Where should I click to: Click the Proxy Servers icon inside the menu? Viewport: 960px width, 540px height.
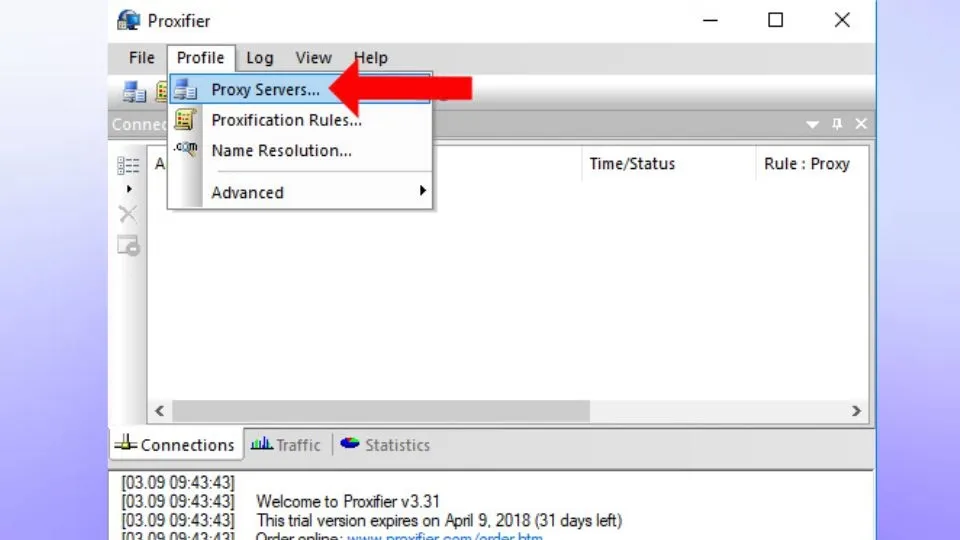(185, 89)
